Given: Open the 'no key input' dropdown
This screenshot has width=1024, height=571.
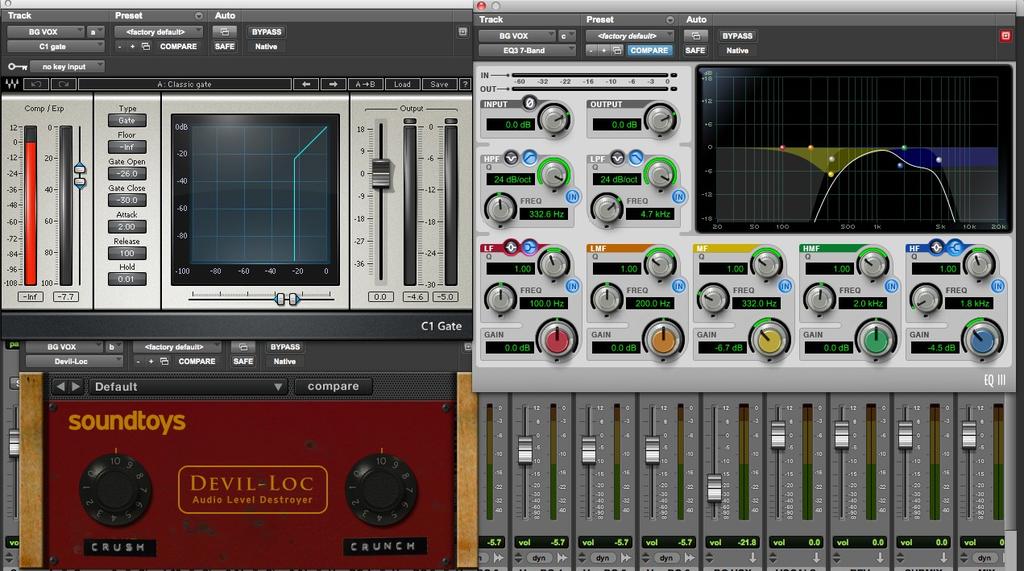Looking at the screenshot, I should [x=67, y=67].
